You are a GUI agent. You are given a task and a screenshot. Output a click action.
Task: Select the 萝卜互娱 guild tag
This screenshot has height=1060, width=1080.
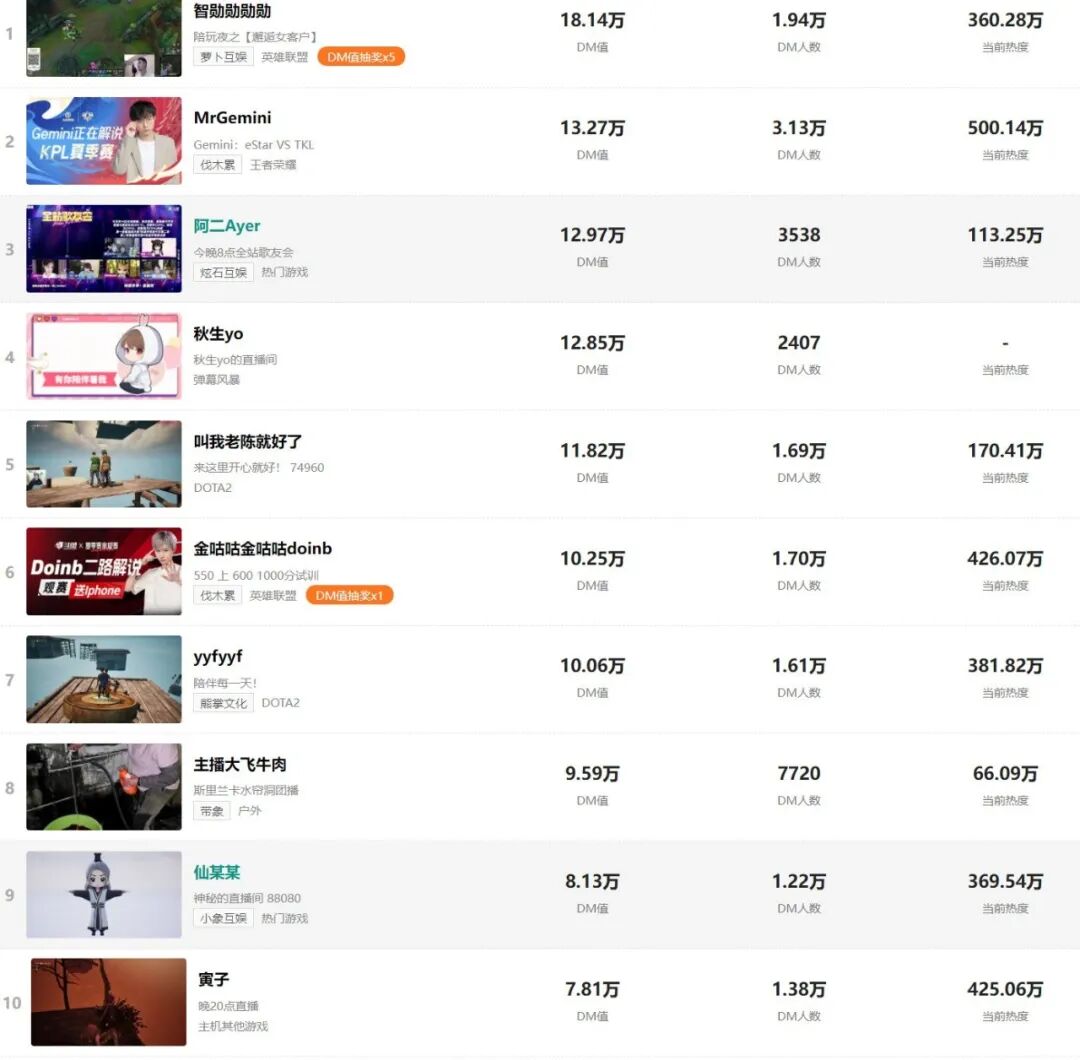(x=223, y=57)
